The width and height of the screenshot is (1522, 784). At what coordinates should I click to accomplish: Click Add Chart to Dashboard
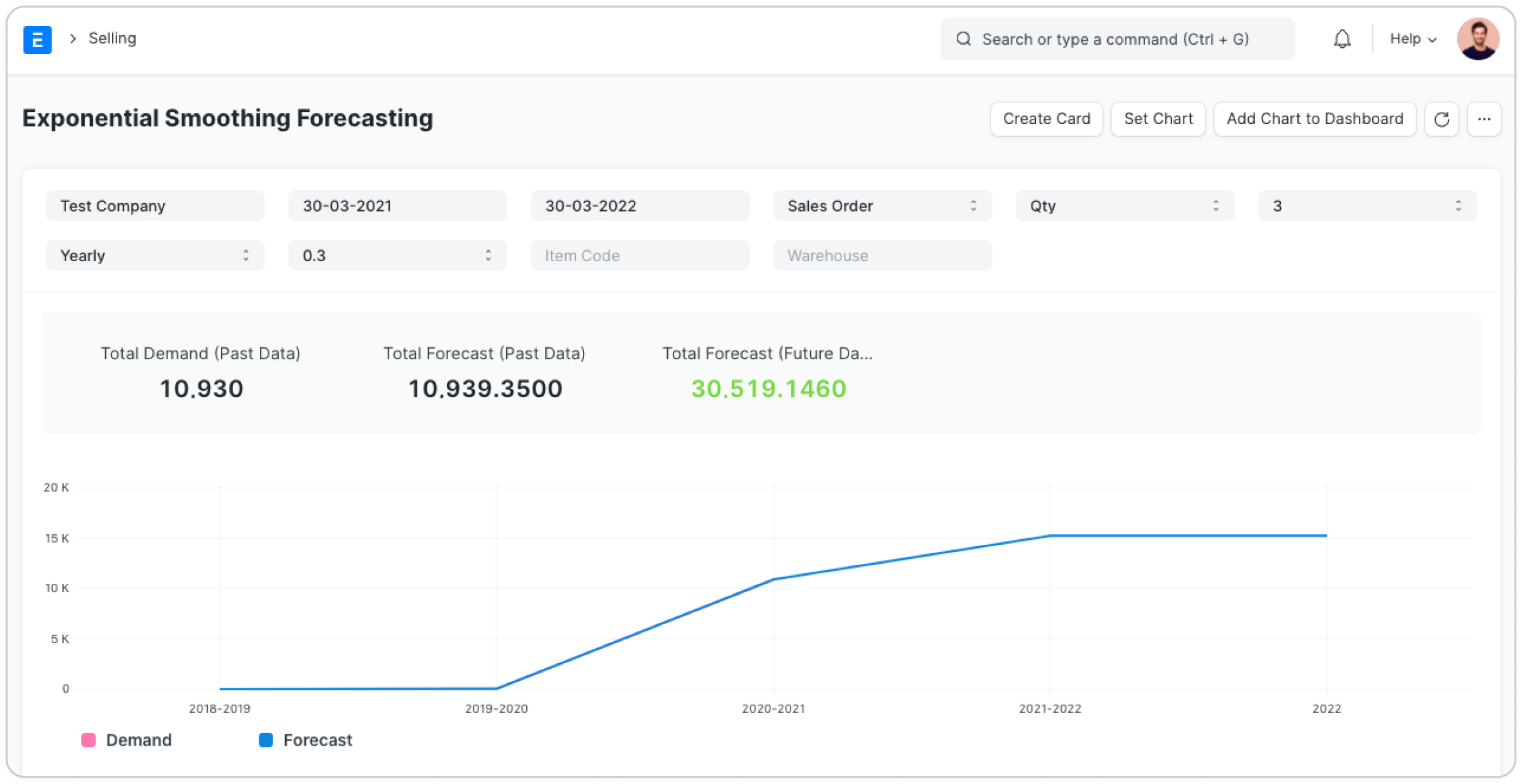point(1314,119)
